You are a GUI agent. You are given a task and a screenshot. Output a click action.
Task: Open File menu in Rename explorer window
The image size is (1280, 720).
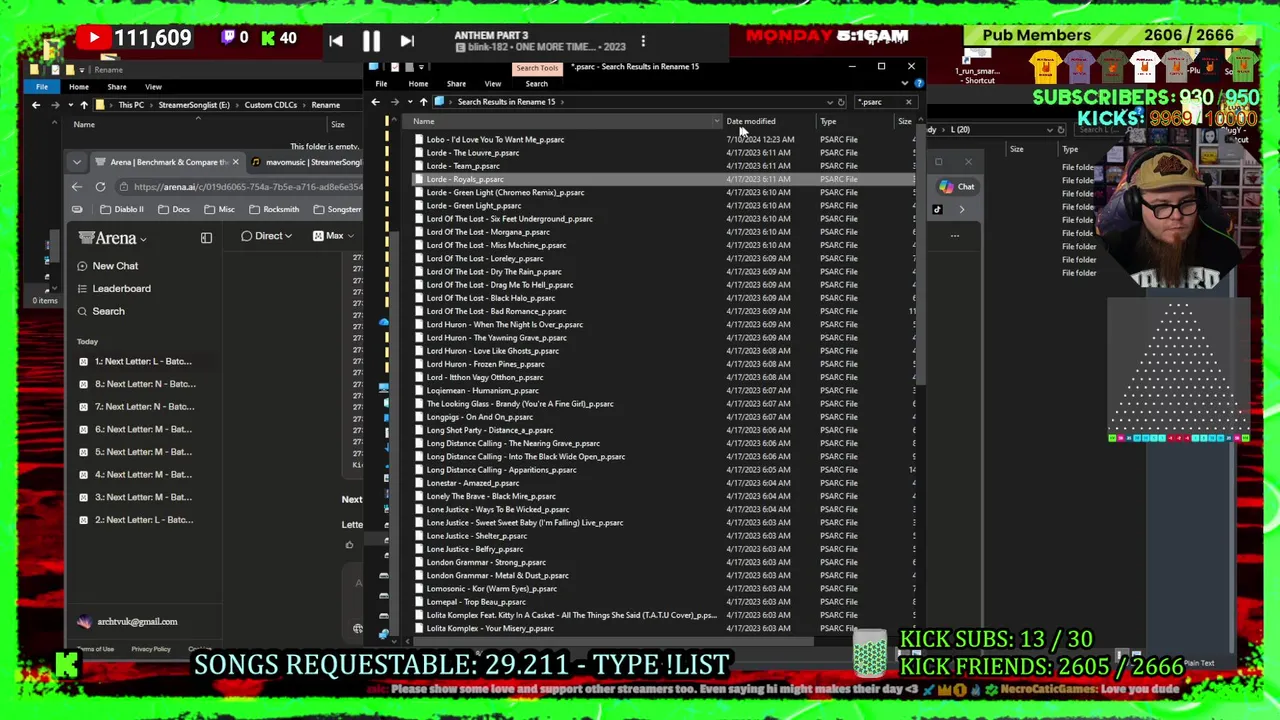pyautogui.click(x=42, y=87)
